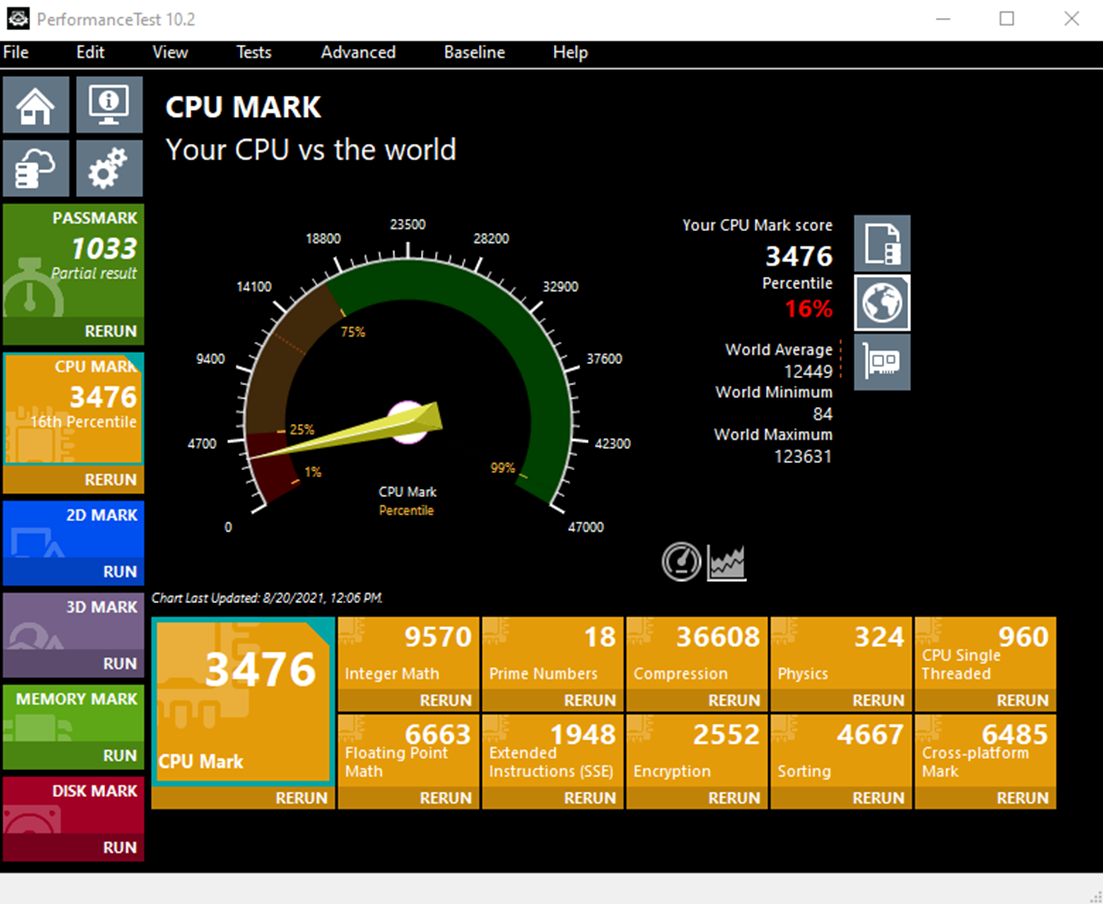Select the large CPU Mark 3476 tile
This screenshot has width=1103, height=904.
coord(243,701)
